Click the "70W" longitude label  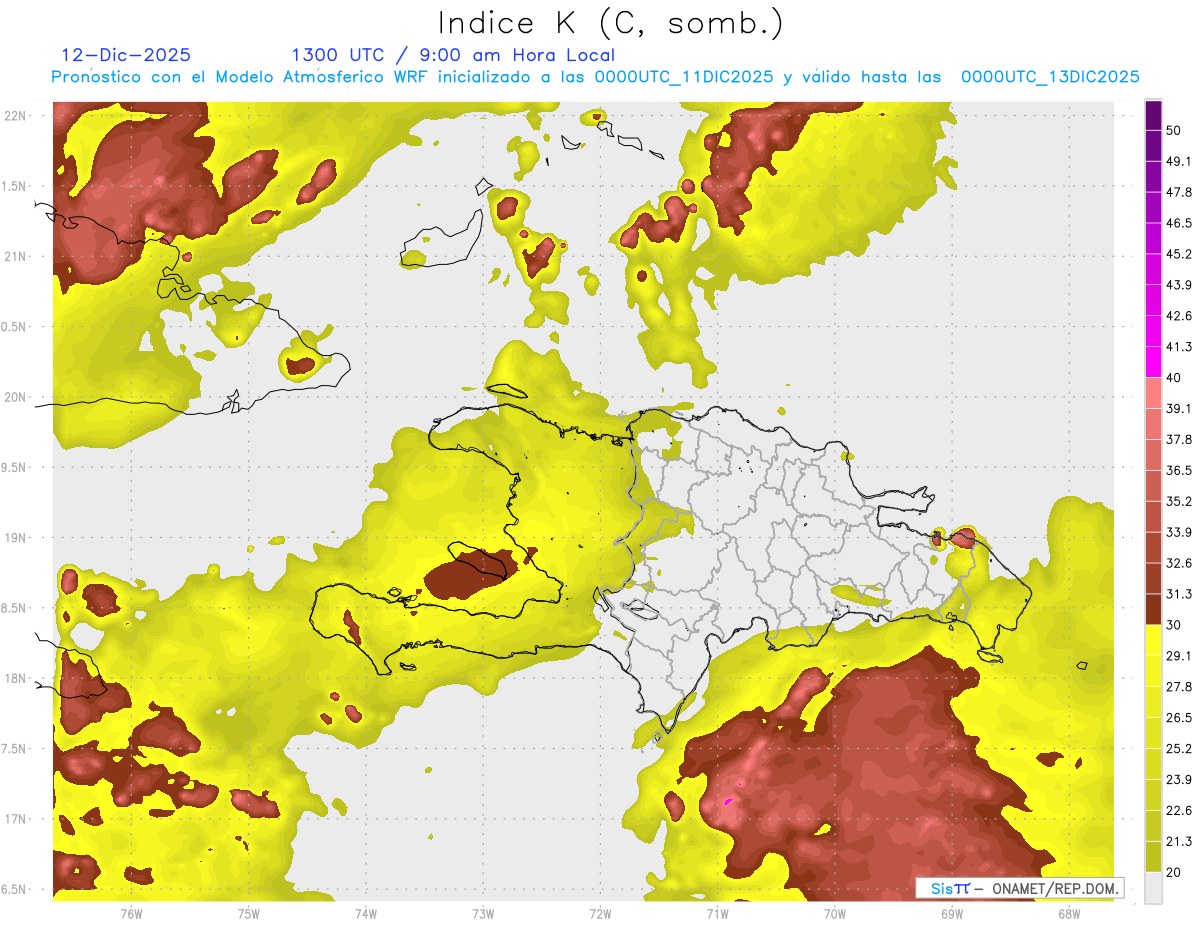click(x=835, y=914)
